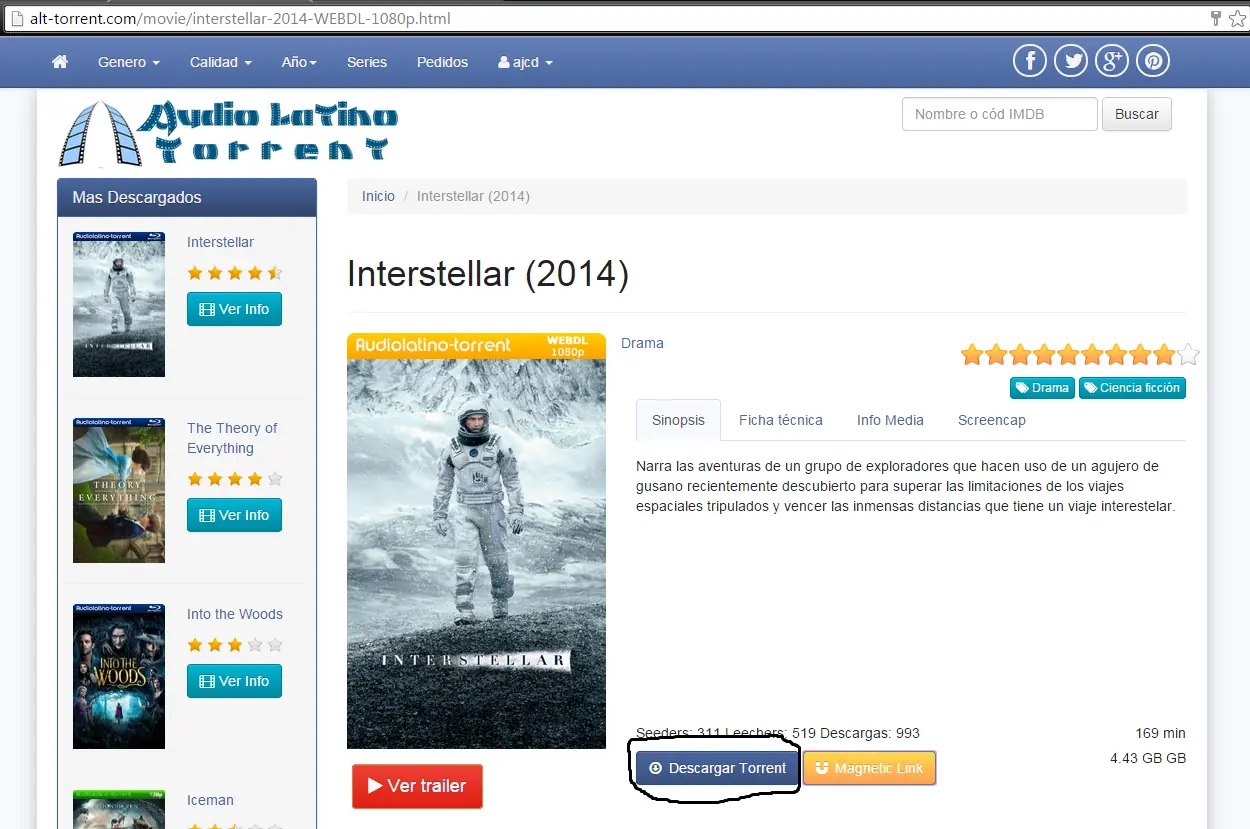This screenshot has width=1250, height=829.
Task: Click Ver Info for The Theory of Everything
Action: (x=234, y=515)
